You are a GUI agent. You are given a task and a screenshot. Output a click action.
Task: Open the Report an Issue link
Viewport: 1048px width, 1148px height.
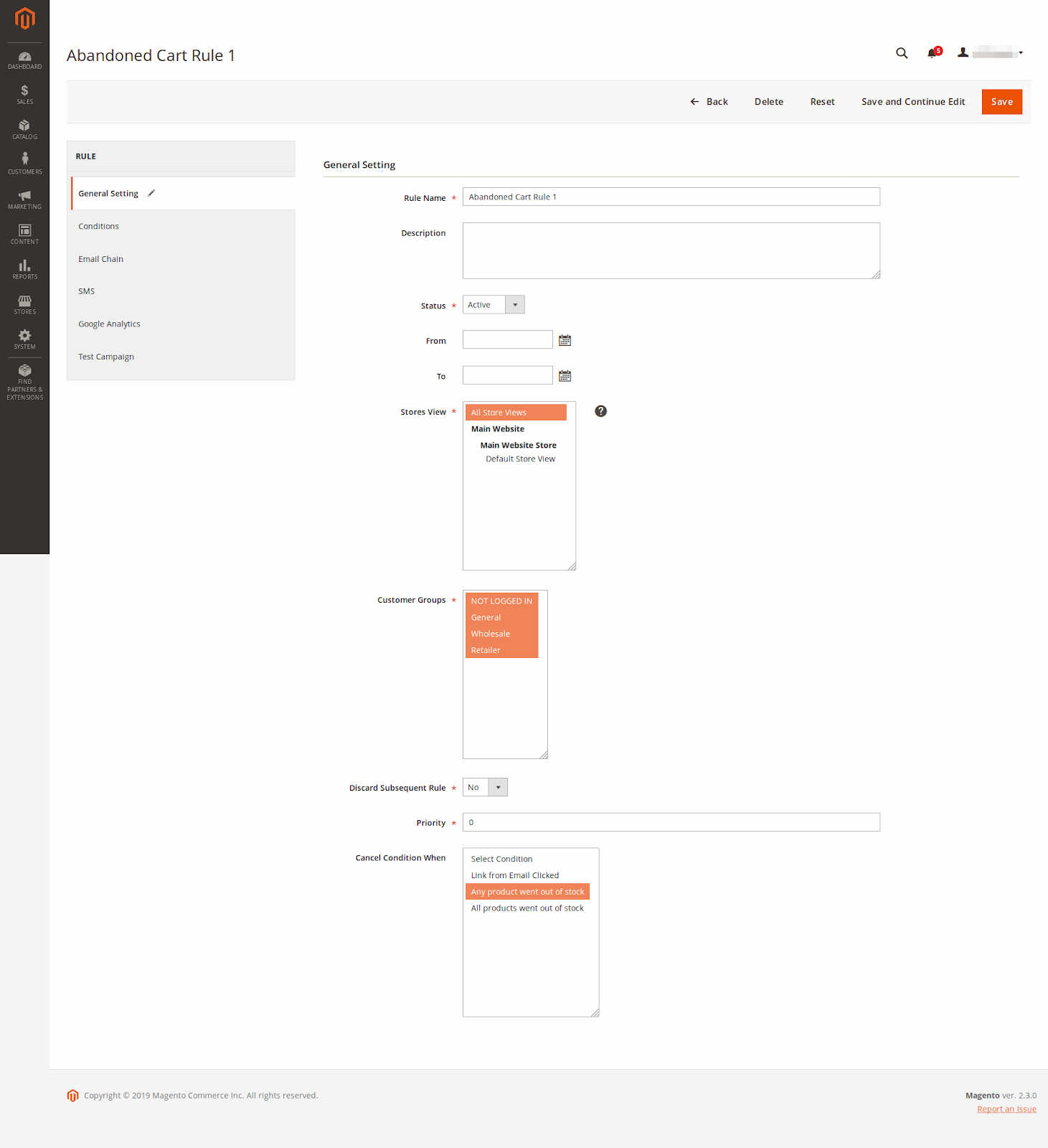click(x=1006, y=1109)
